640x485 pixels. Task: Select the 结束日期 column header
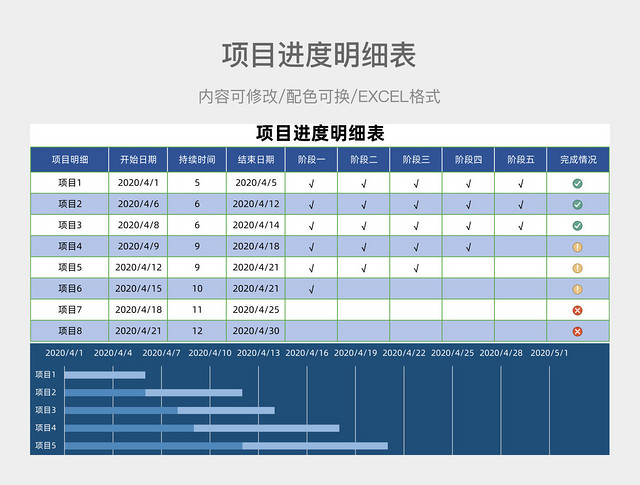tap(256, 160)
